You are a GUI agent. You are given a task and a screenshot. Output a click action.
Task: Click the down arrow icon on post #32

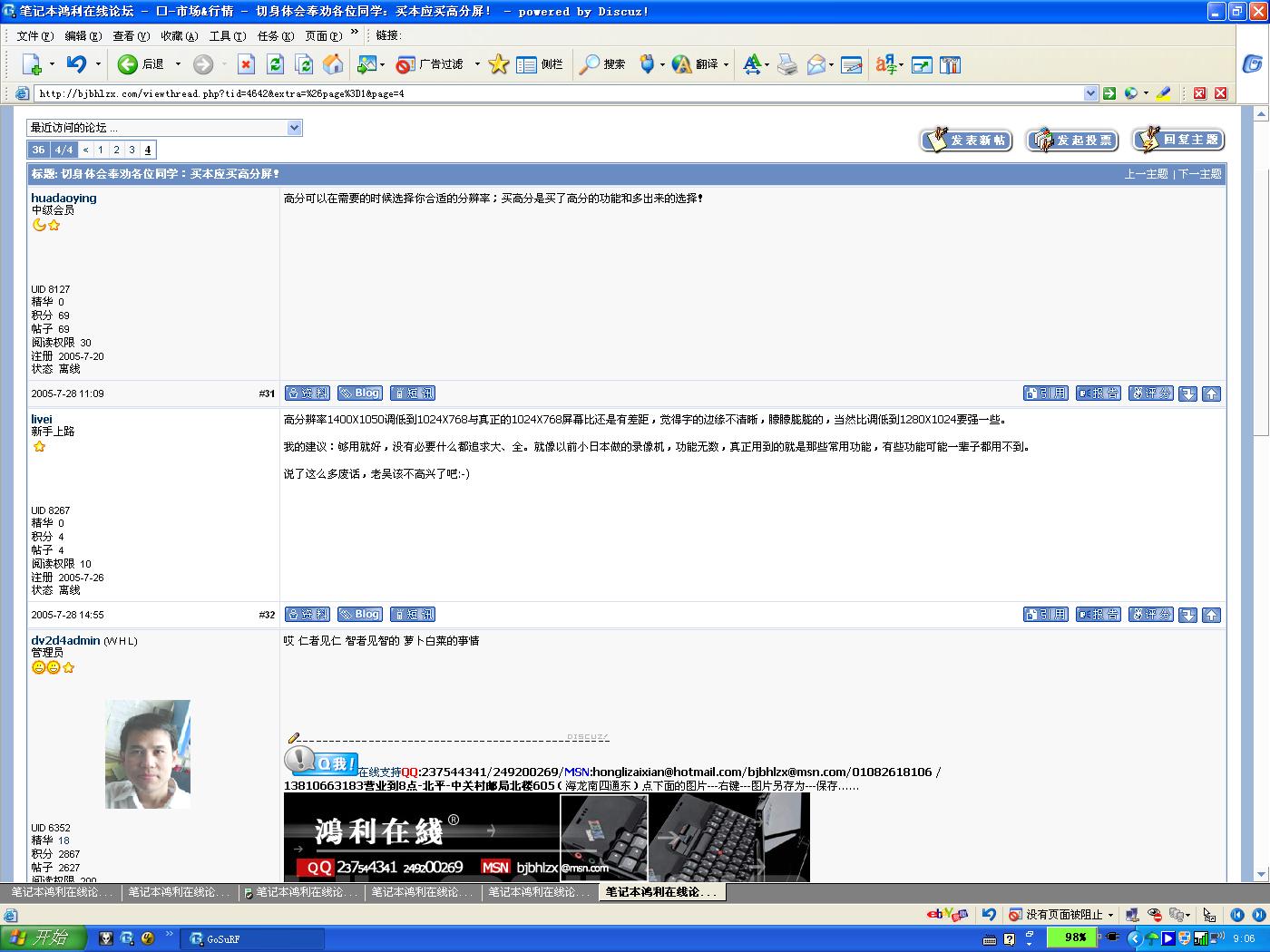pyautogui.click(x=1188, y=615)
